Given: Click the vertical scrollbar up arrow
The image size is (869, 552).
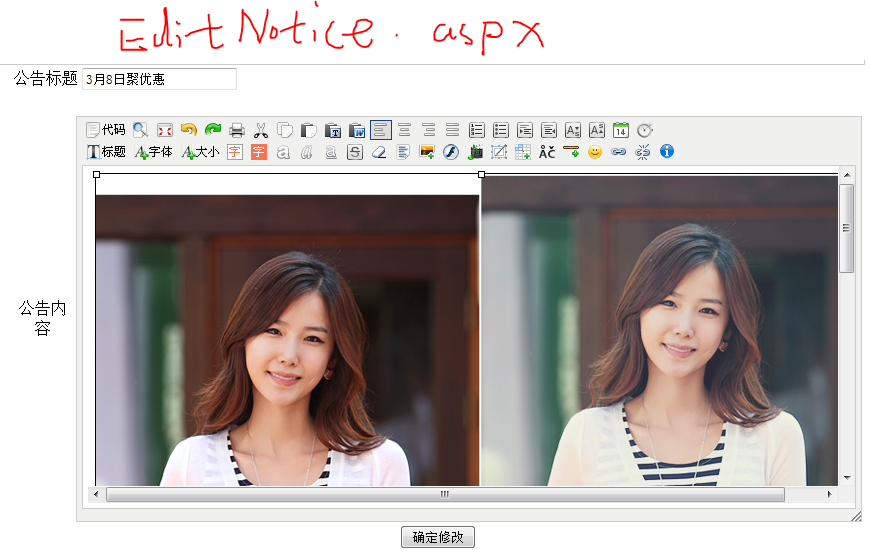Looking at the screenshot, I should pos(847,175).
